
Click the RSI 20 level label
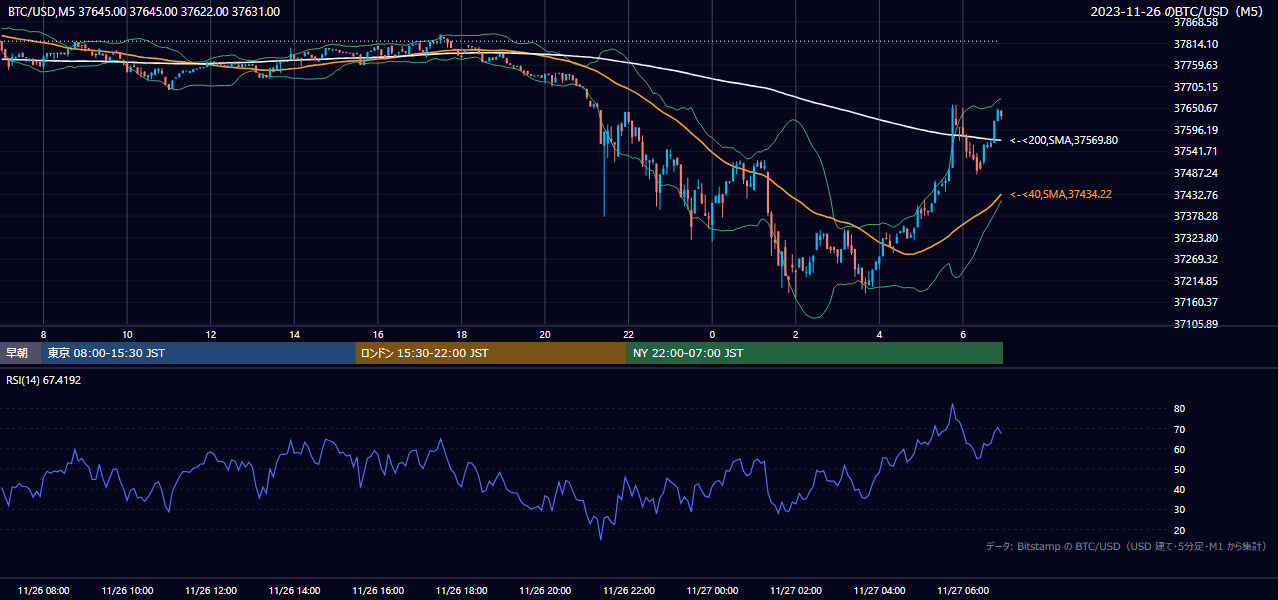1180,530
